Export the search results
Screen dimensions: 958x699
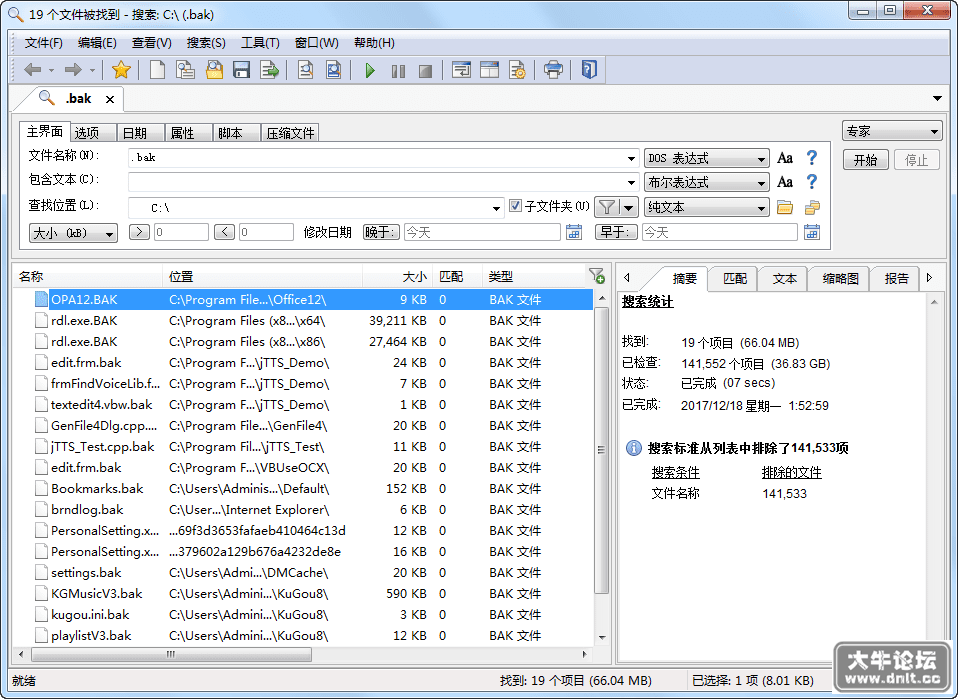[269, 70]
